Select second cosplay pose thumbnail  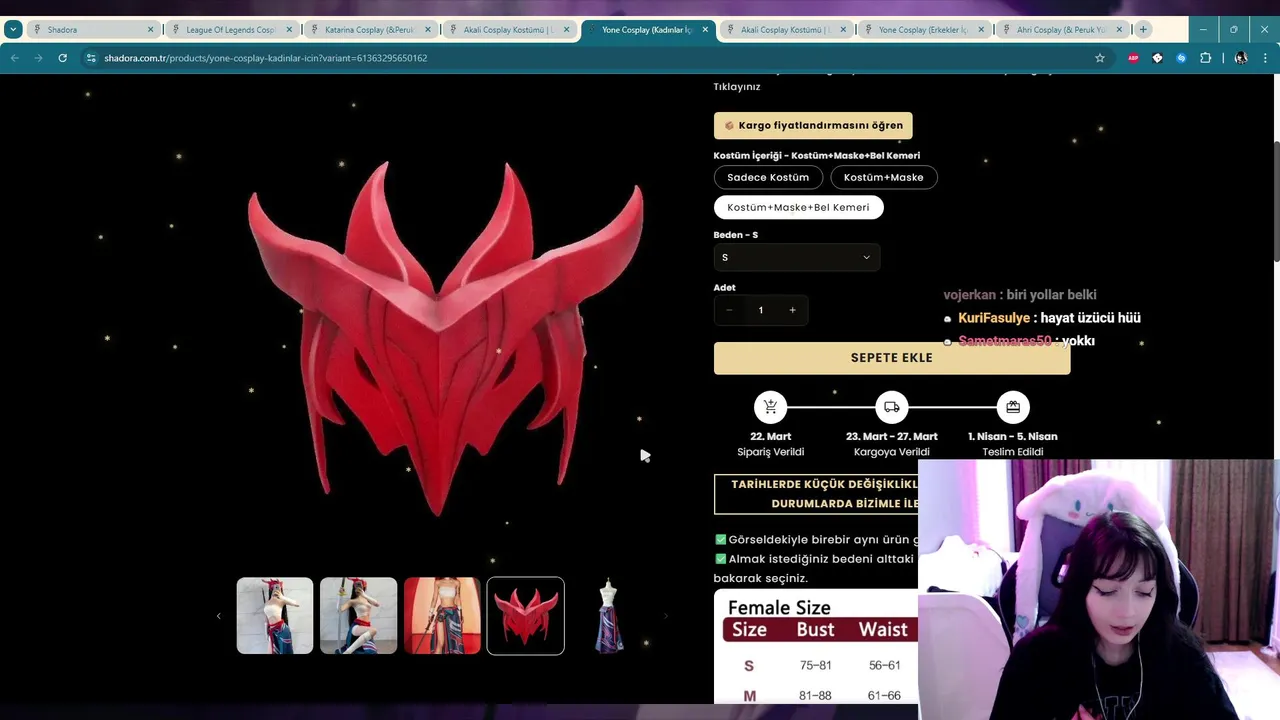point(358,616)
